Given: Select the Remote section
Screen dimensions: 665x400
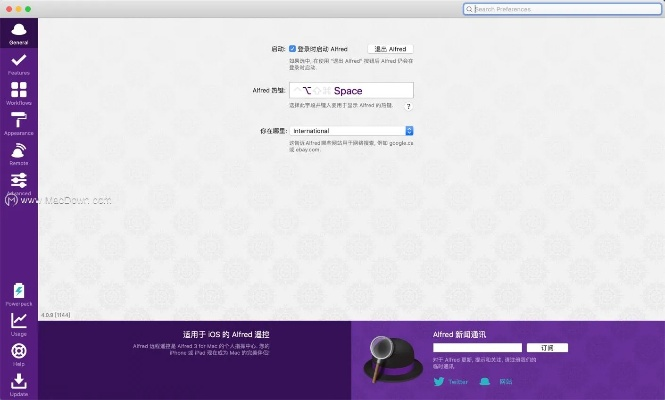Looking at the screenshot, I should [18, 153].
